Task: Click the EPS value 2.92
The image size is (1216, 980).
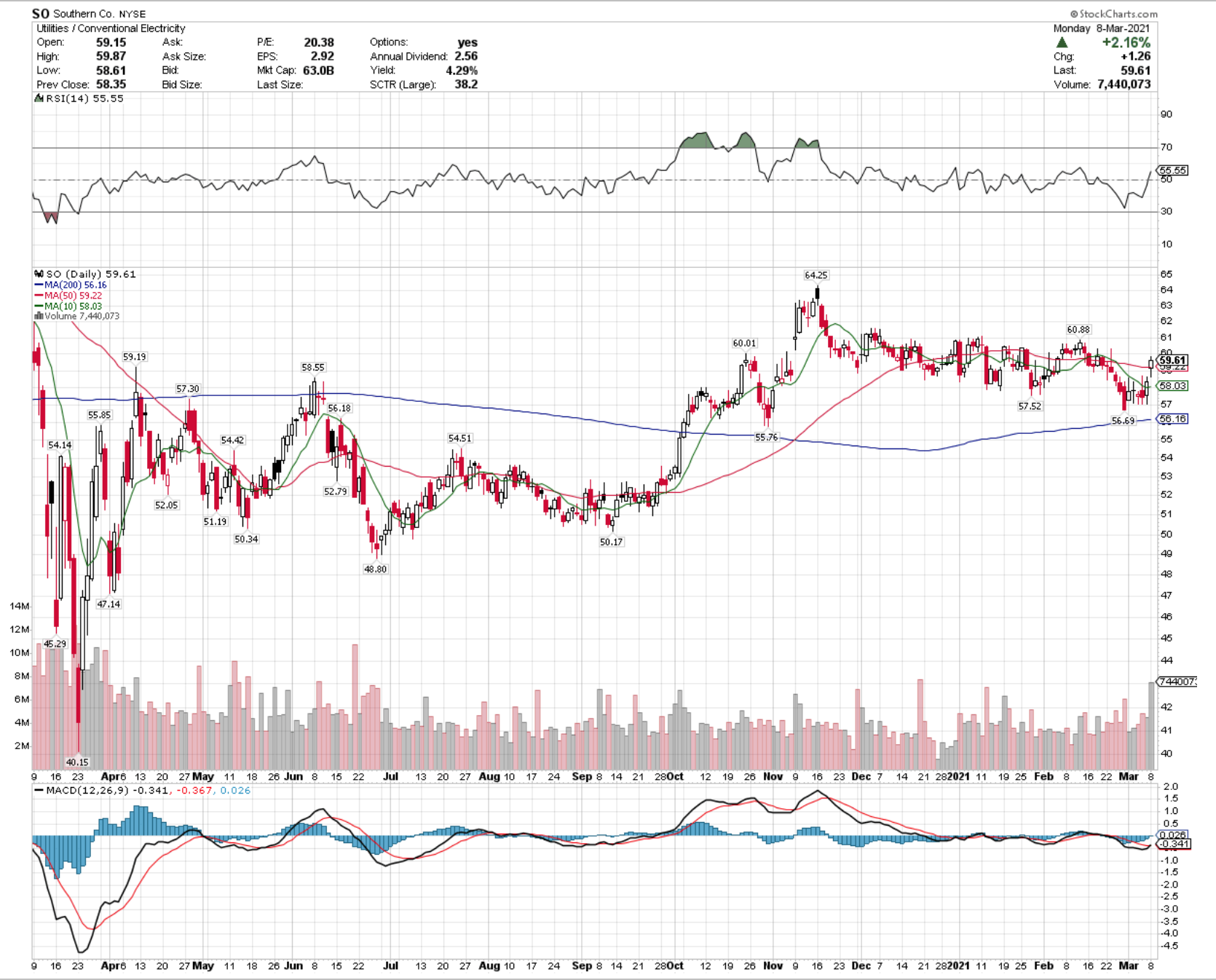Action: point(323,56)
